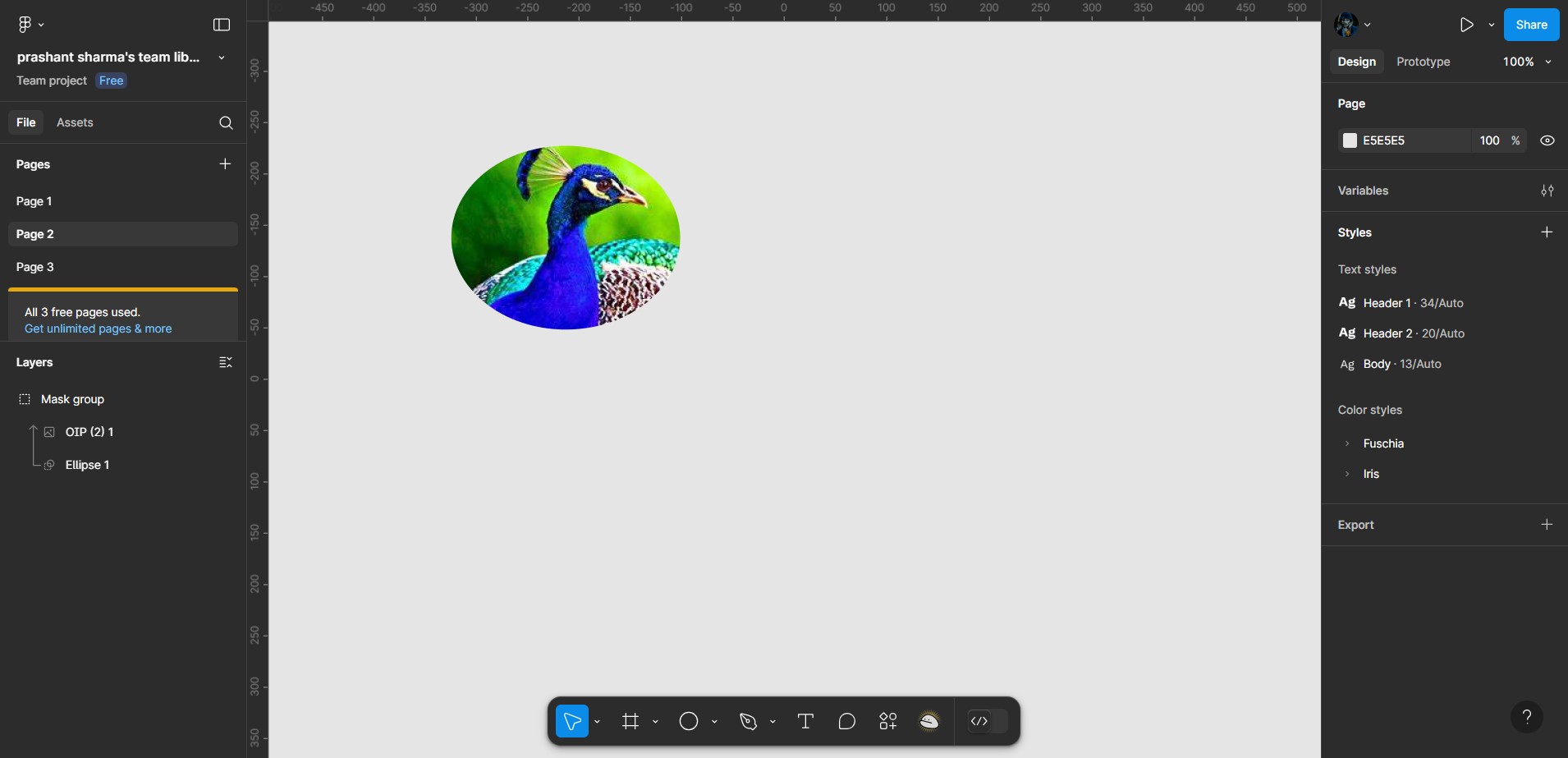Image resolution: width=1568 pixels, height=758 pixels.
Task: Add export setting with plus icon
Action: click(x=1547, y=524)
